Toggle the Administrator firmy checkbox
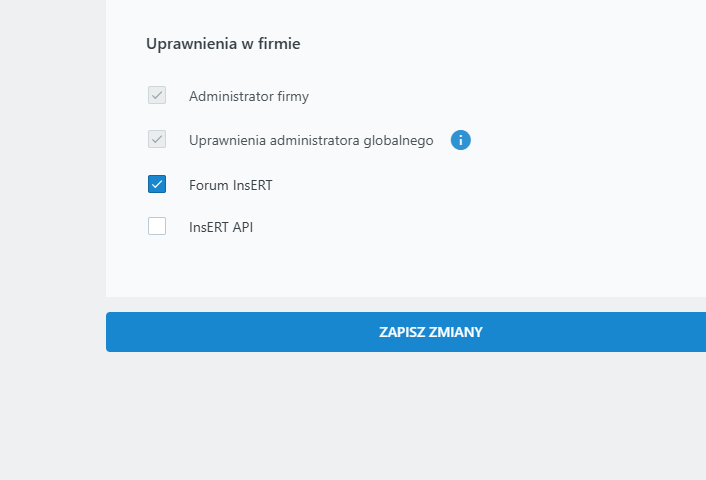 [x=157, y=96]
